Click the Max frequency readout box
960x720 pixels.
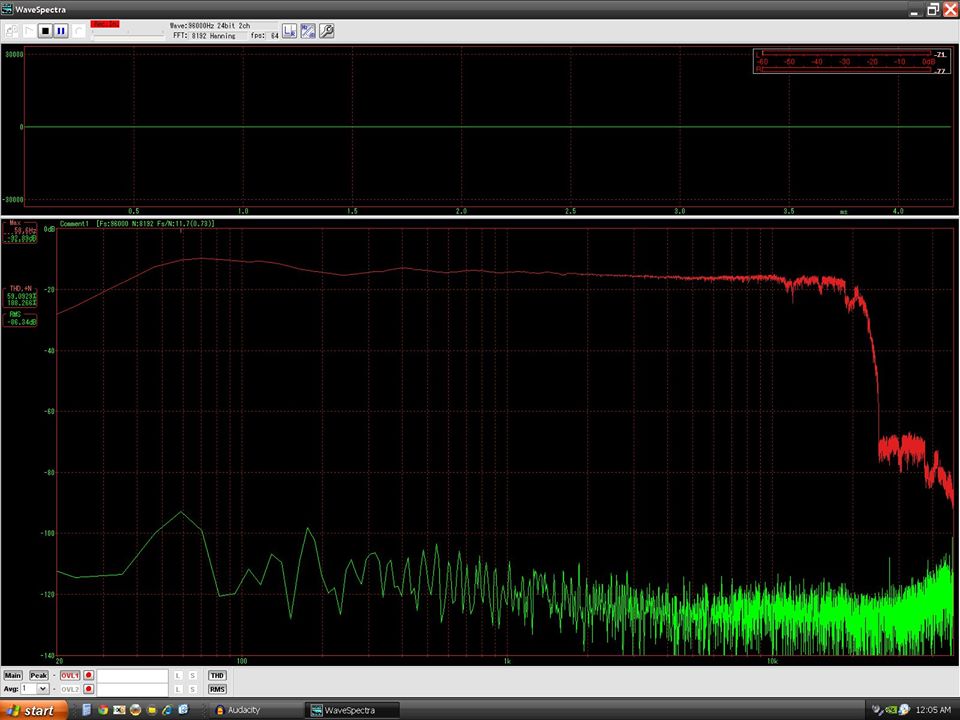20,231
